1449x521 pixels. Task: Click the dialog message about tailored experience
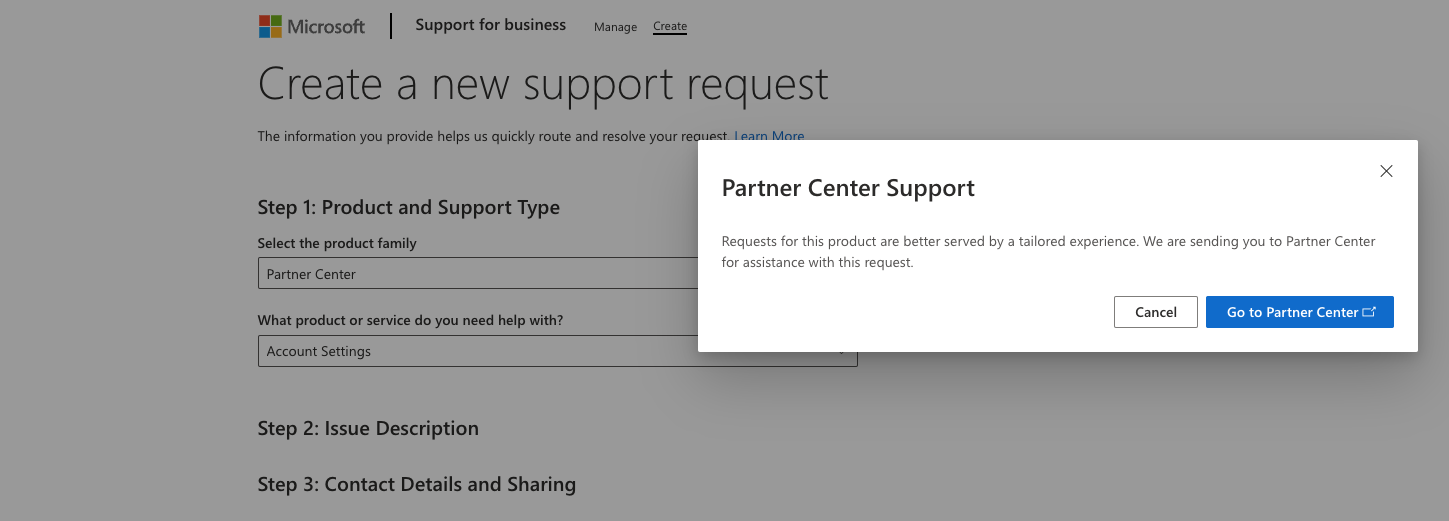click(x=1049, y=252)
